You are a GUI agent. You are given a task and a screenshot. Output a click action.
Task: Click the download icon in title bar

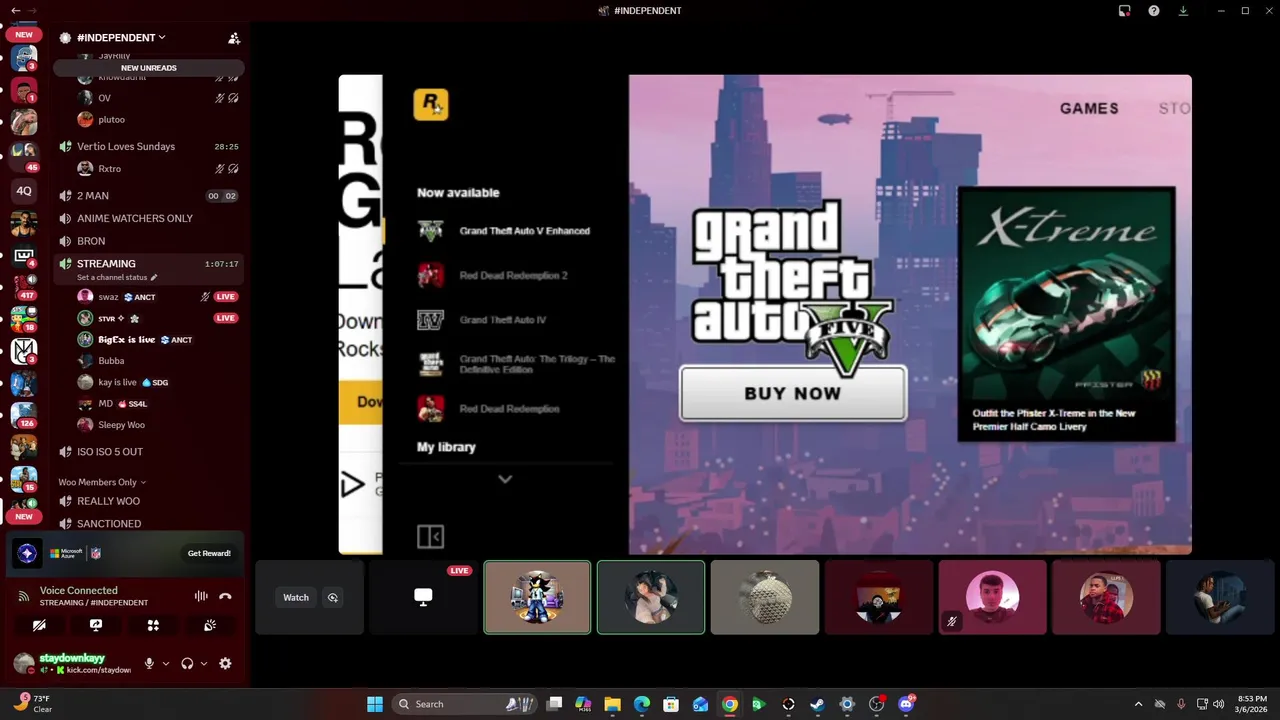pos(1183,11)
